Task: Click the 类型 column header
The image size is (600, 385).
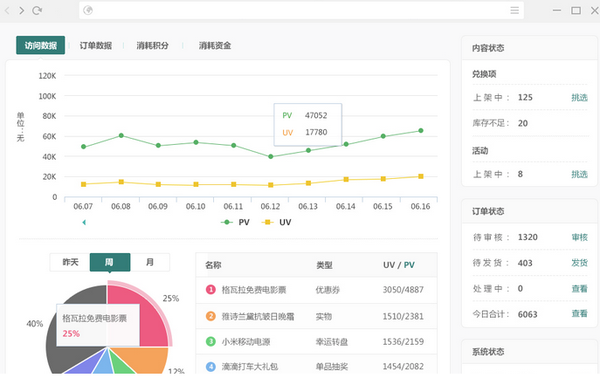Action: [324, 265]
